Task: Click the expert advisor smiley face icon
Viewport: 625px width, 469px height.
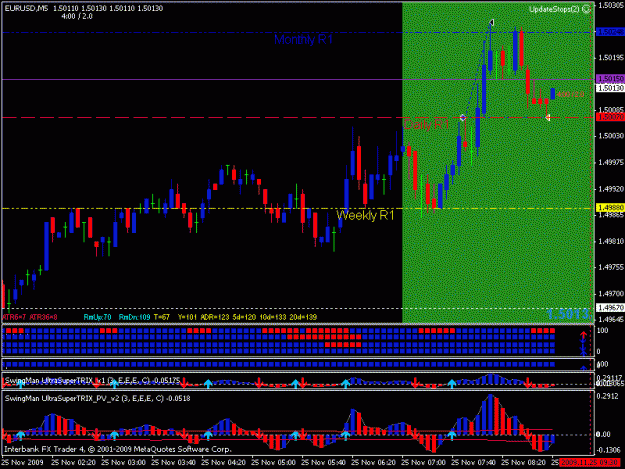Action: pos(586,9)
